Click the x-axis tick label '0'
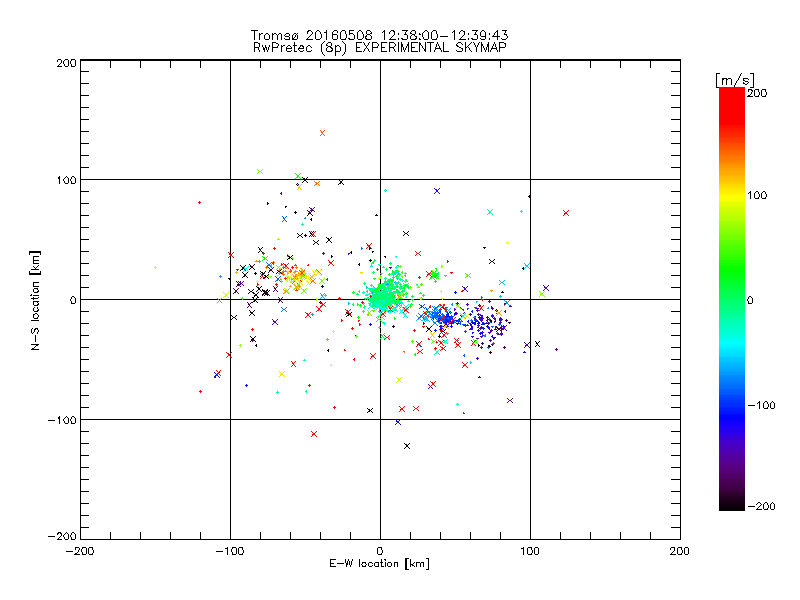Image resolution: width=800 pixels, height=600 pixels. [380, 551]
